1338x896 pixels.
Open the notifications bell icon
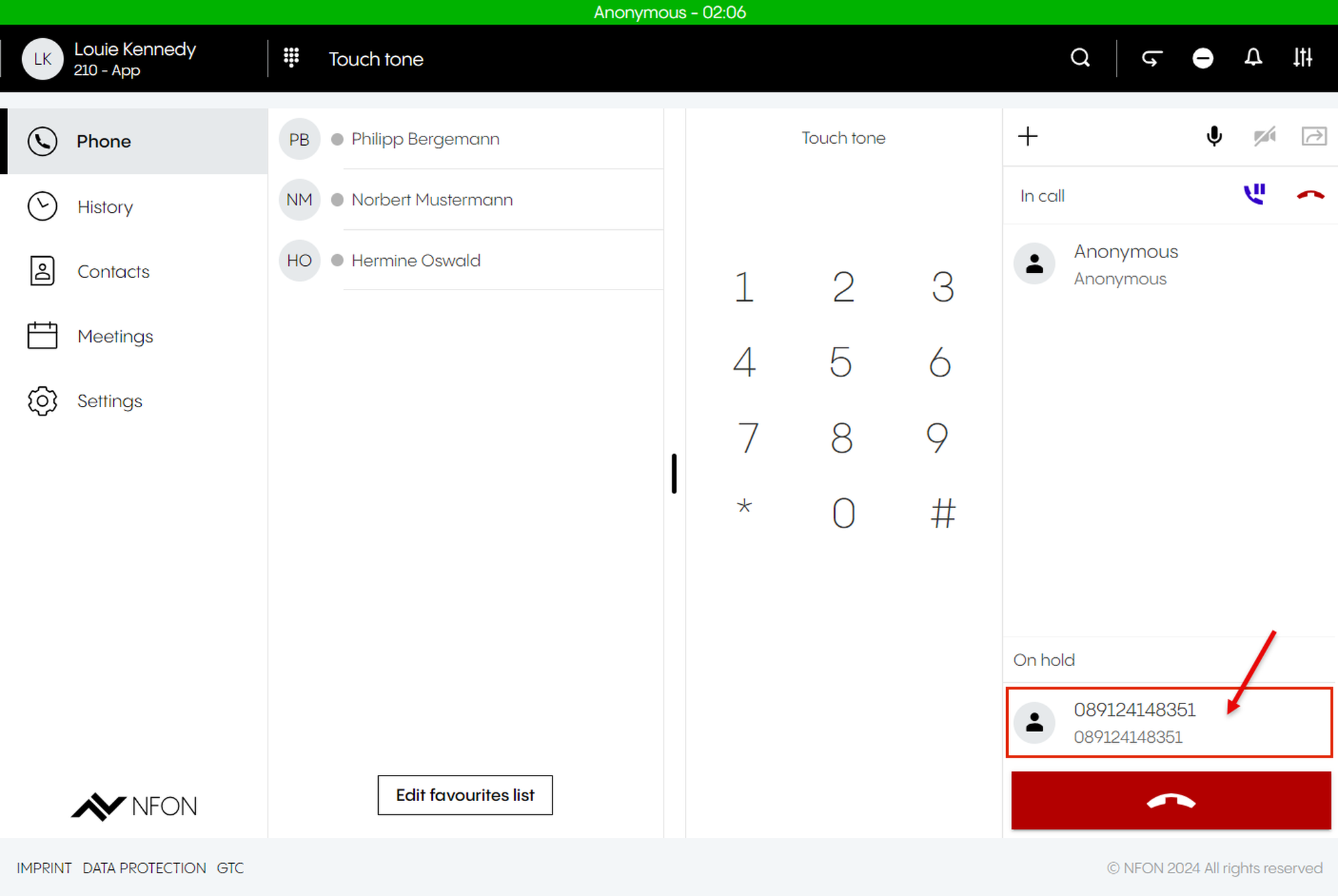pos(1253,58)
